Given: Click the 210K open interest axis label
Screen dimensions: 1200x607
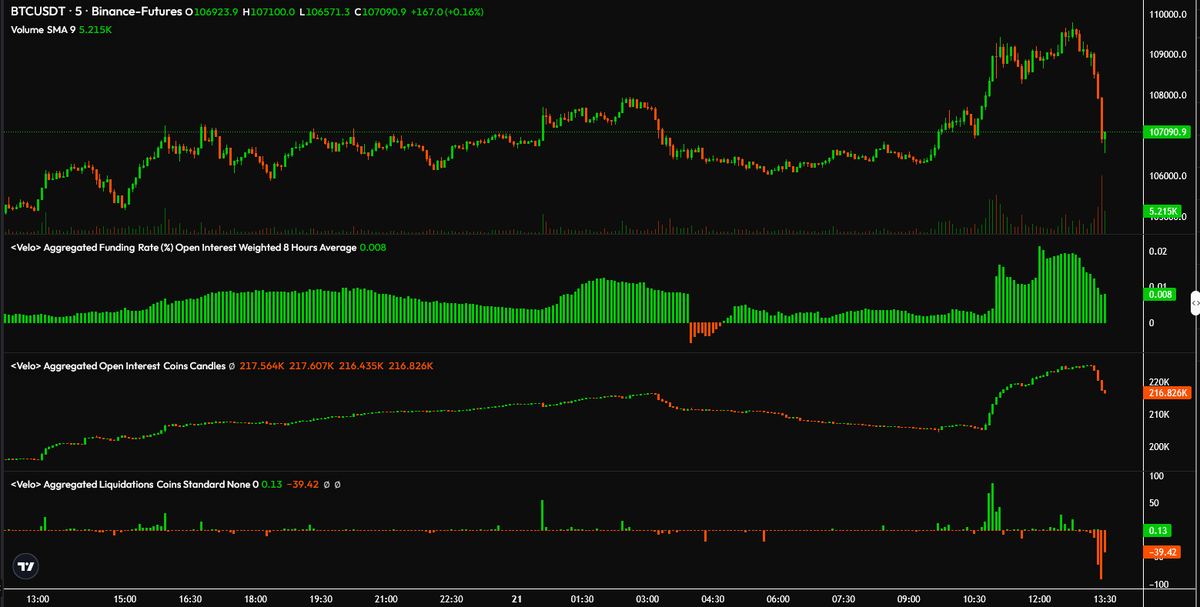Looking at the screenshot, I should coord(1160,414).
